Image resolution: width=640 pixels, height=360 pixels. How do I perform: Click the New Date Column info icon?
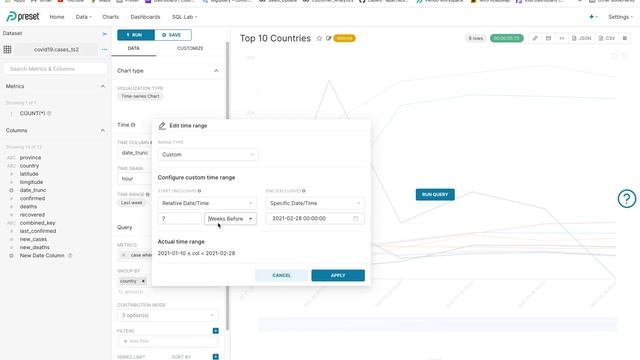pos(70,256)
